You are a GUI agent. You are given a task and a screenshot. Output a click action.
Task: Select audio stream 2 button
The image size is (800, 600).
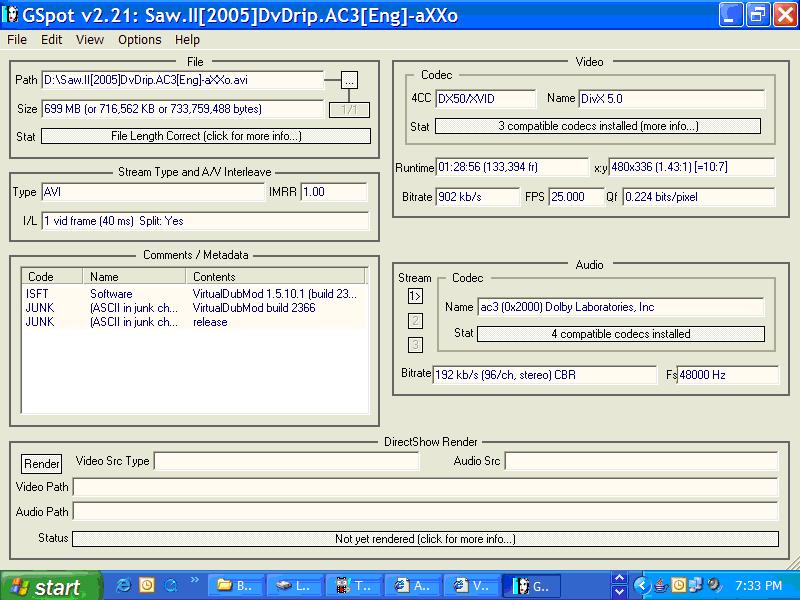pos(415,321)
